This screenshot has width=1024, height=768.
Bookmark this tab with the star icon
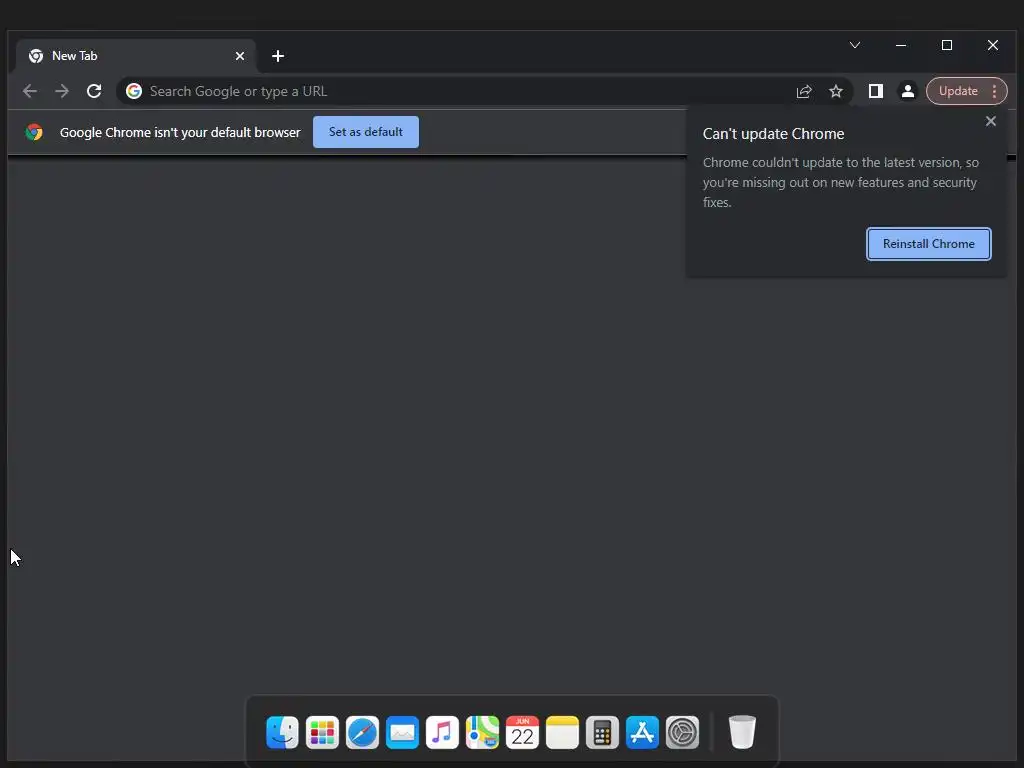pos(836,91)
